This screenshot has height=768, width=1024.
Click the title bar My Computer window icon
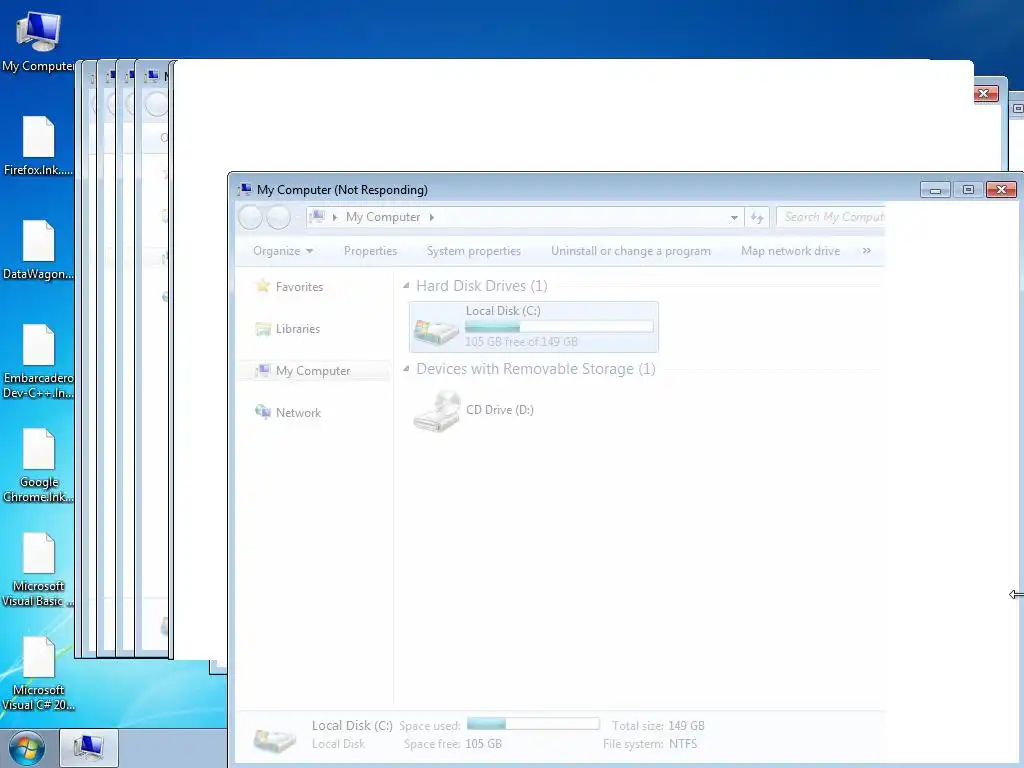coord(245,189)
